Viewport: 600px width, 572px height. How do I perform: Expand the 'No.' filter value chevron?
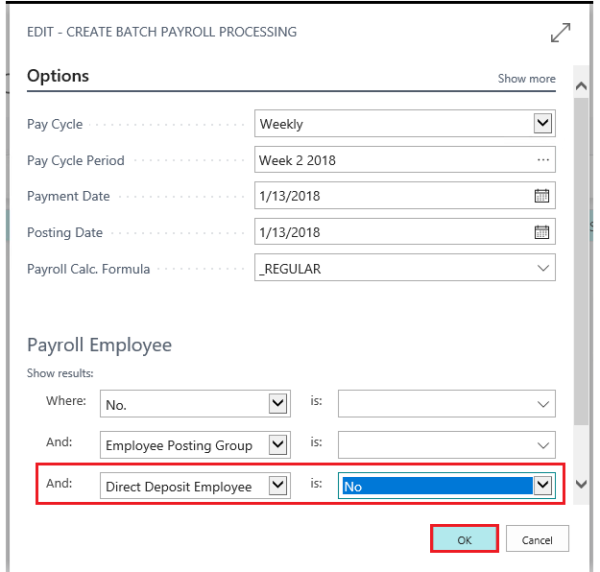tap(543, 404)
